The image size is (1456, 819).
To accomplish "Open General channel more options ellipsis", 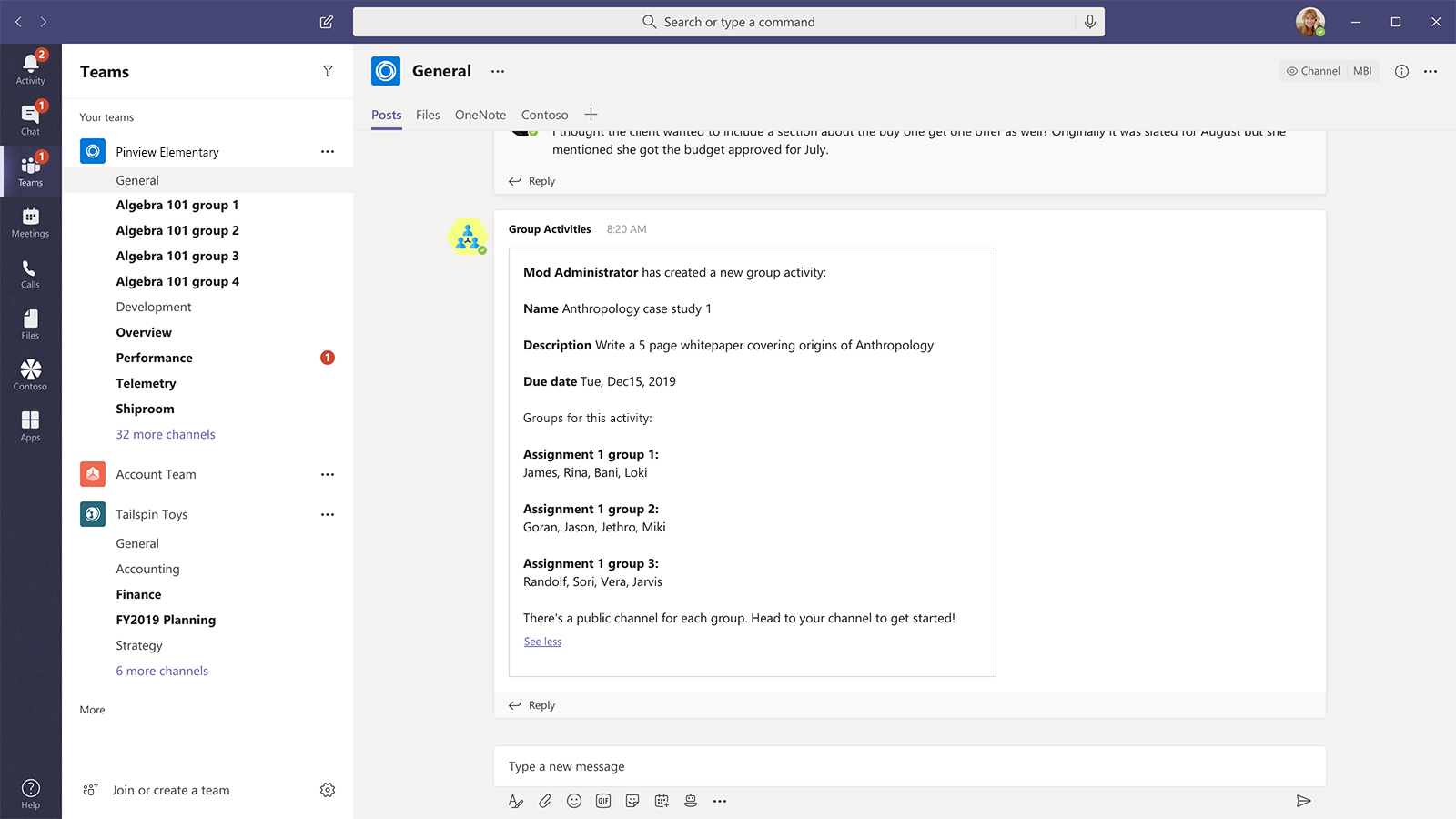I will tap(498, 71).
